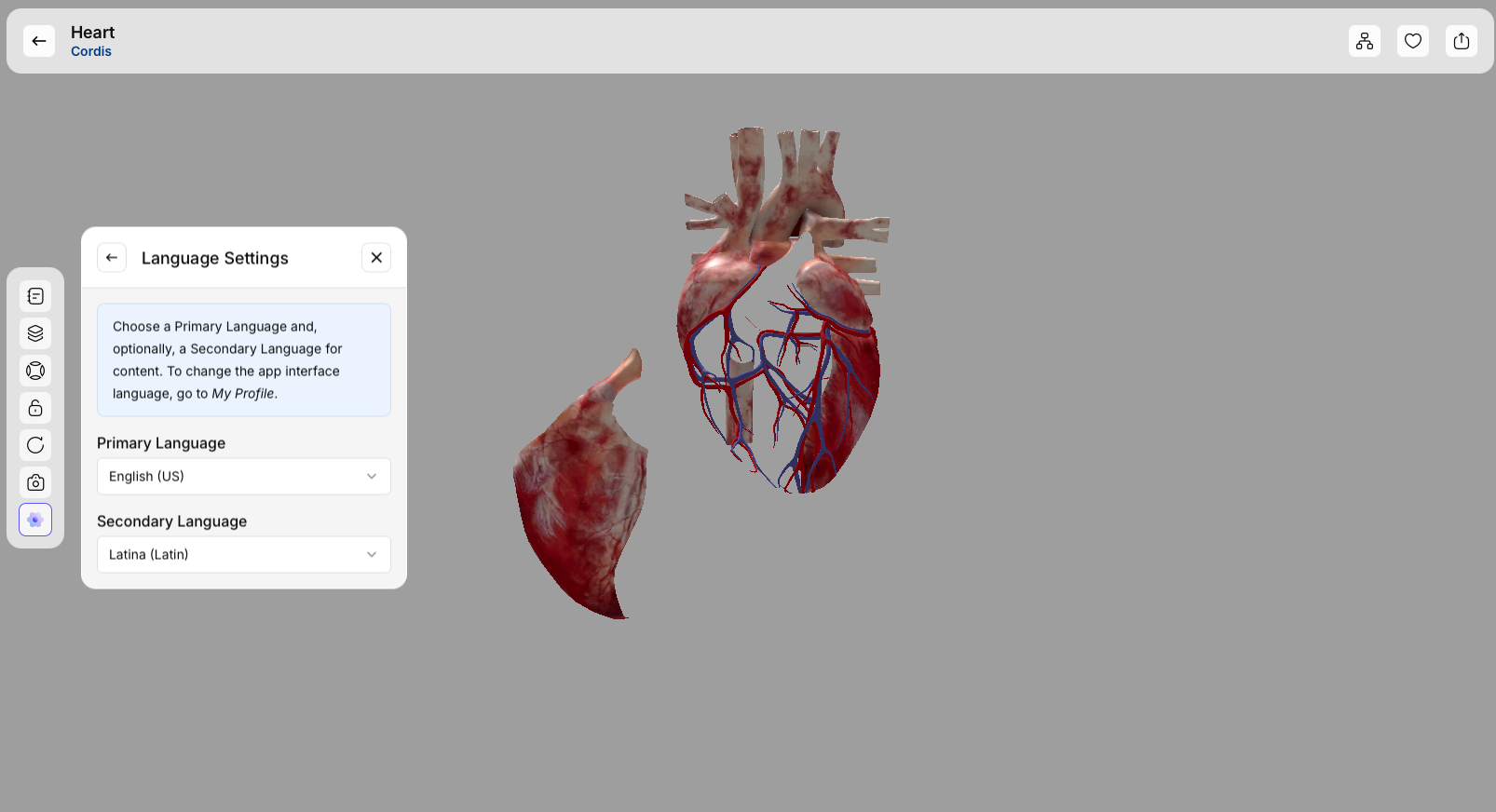
Task: Click the Heart title text
Action: [92, 33]
